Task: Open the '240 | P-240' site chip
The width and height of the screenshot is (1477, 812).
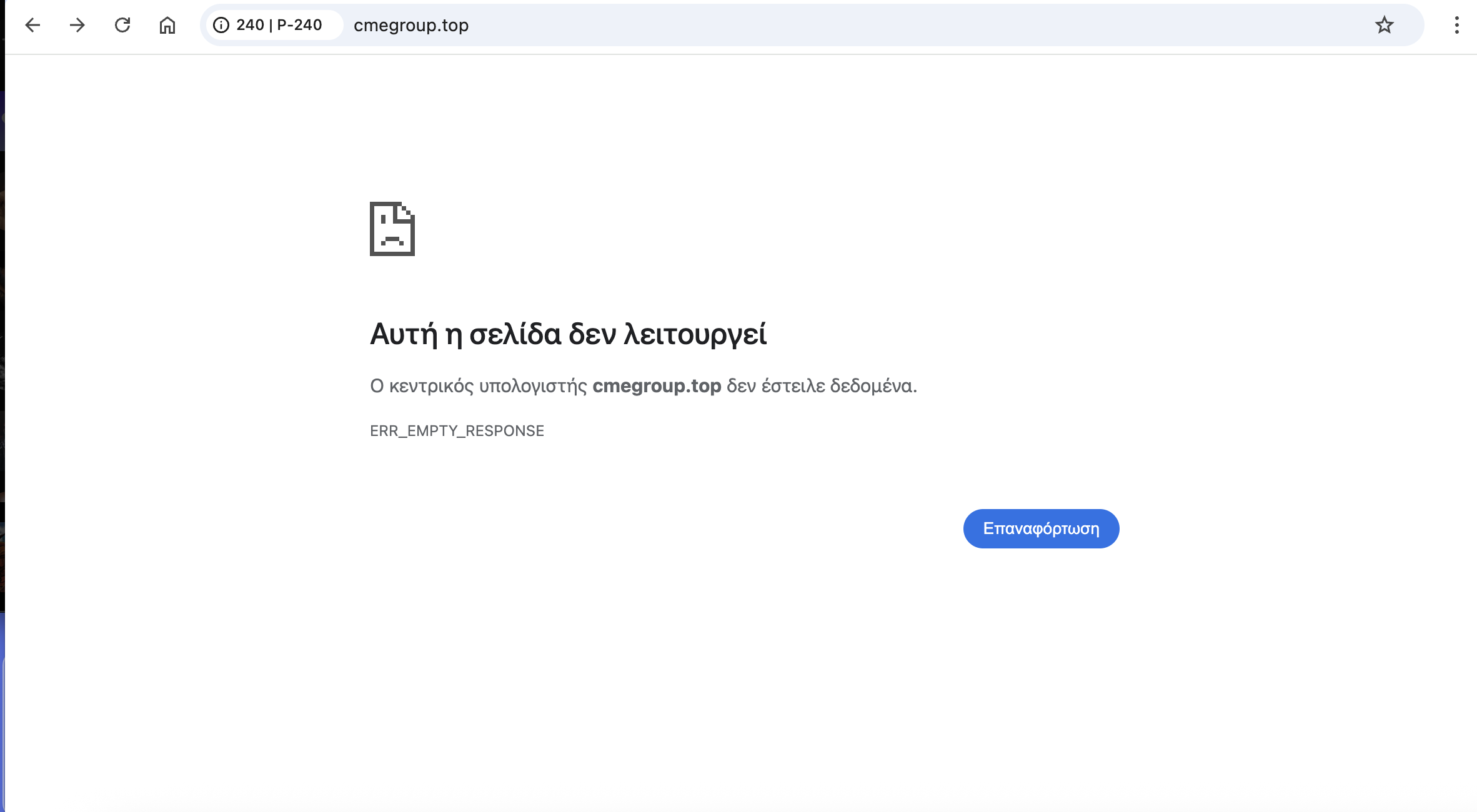Action: pyautogui.click(x=275, y=25)
